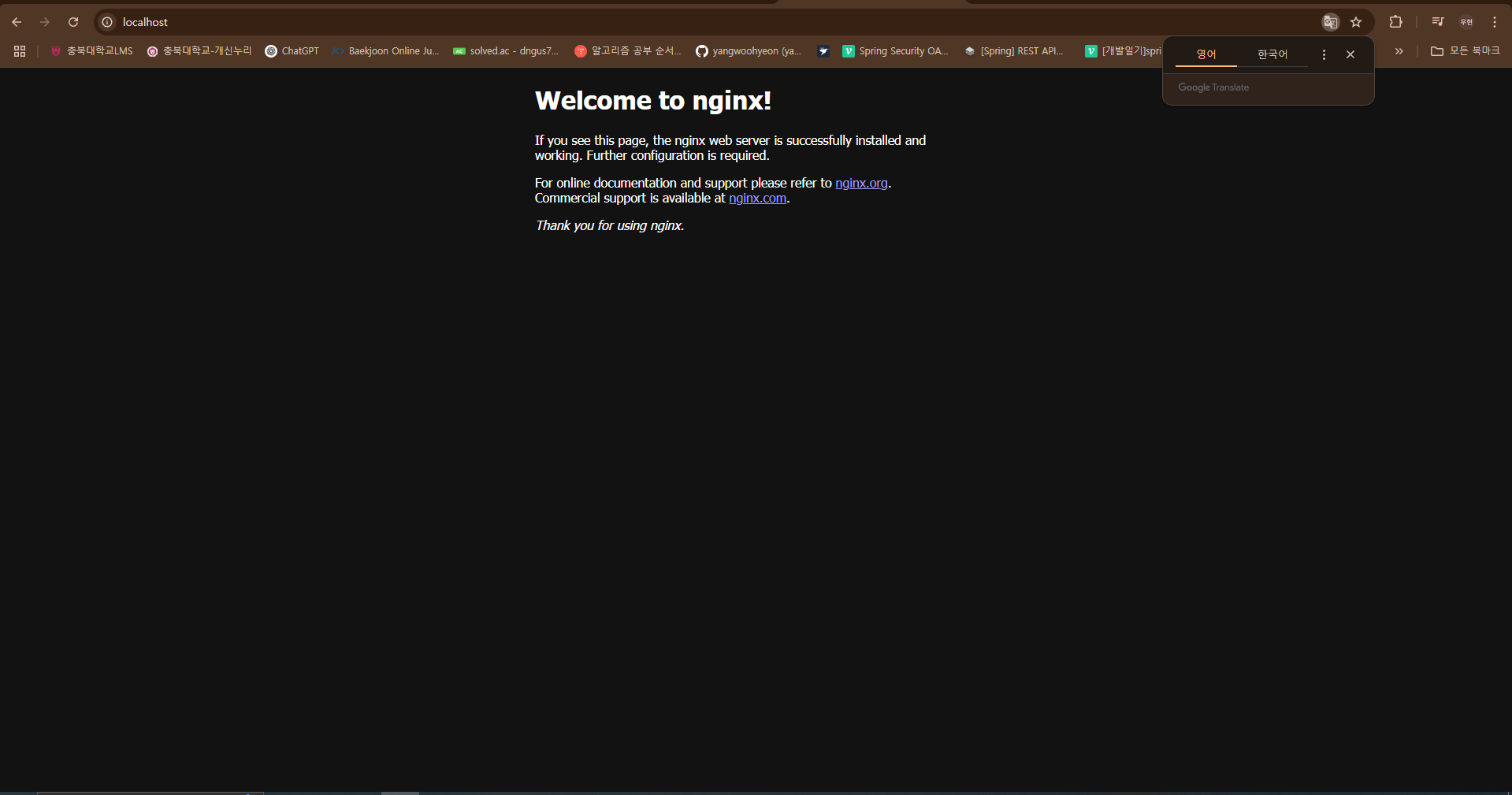Open the 충북대학교-개신누리 bookmark
1512x795 pixels.
click(199, 51)
